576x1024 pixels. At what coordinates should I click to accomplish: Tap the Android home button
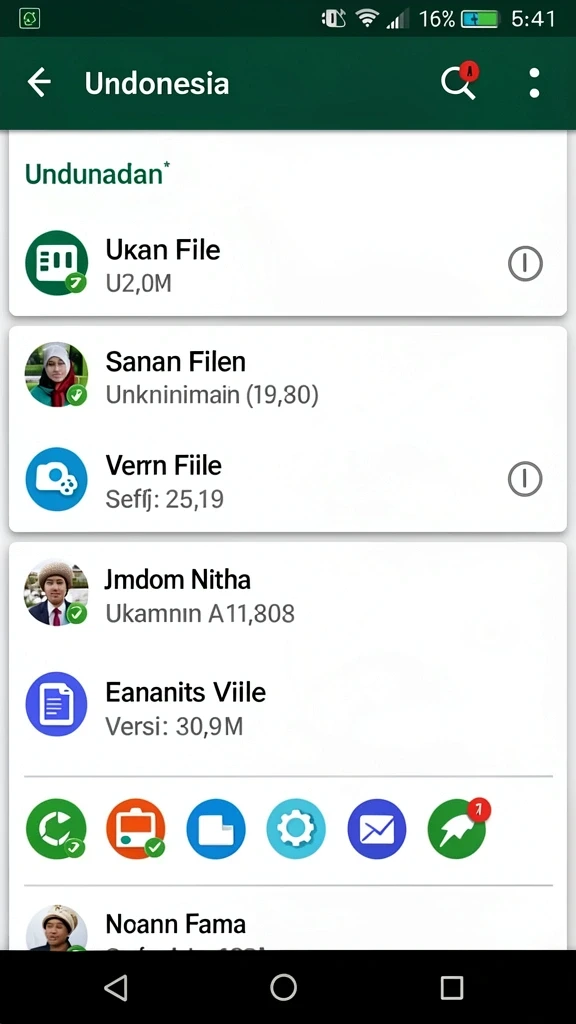[283, 987]
